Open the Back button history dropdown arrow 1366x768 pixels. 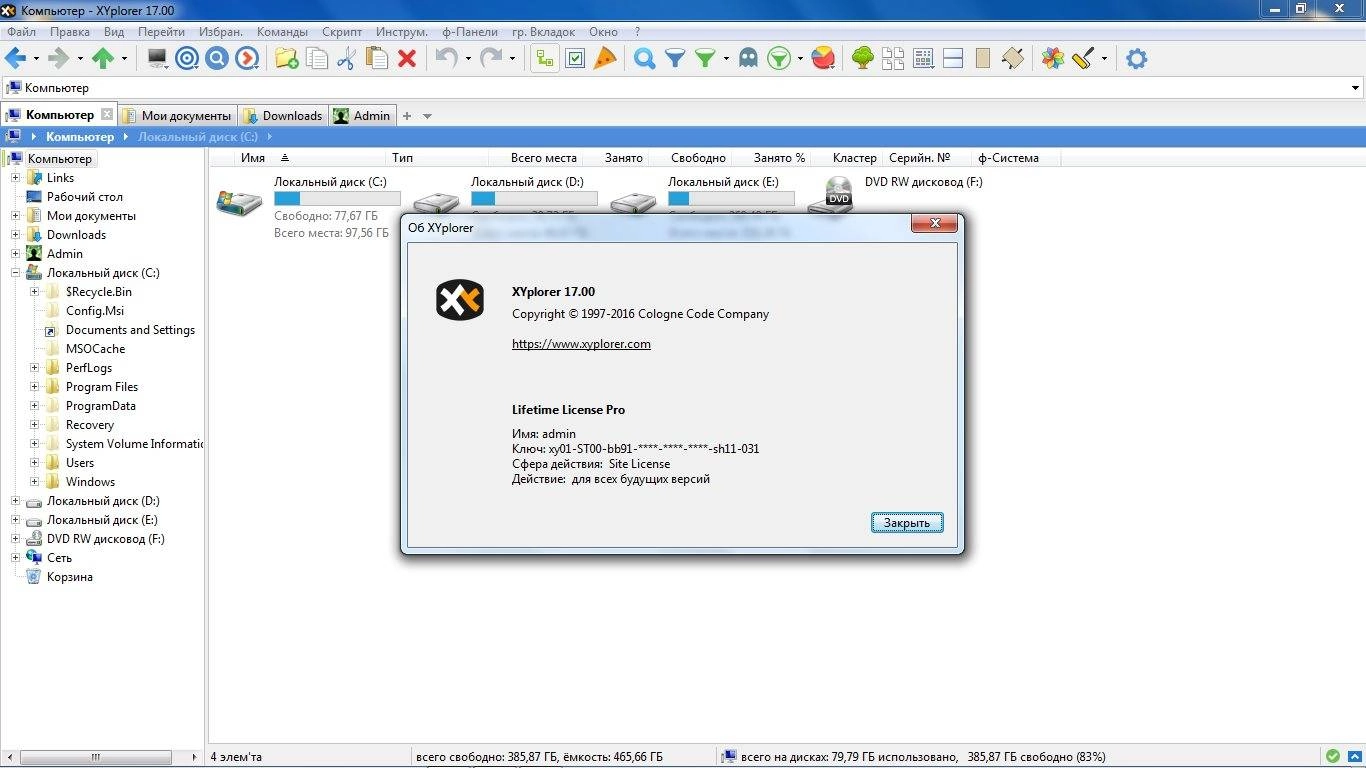(x=37, y=59)
